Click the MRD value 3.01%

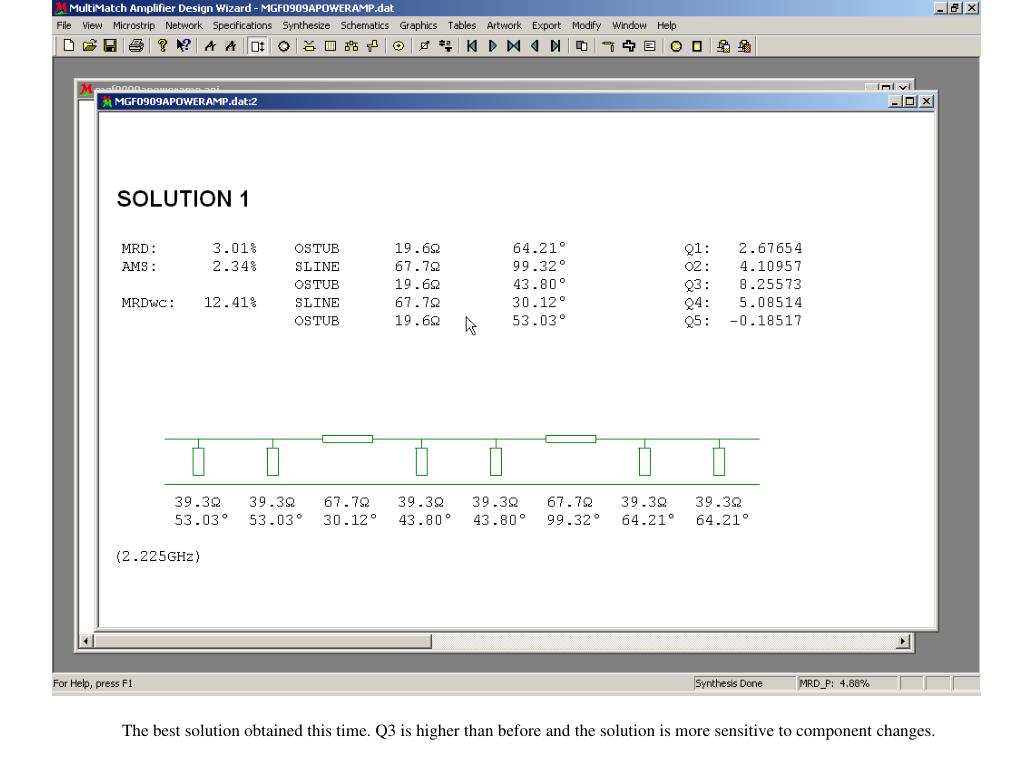tap(234, 248)
